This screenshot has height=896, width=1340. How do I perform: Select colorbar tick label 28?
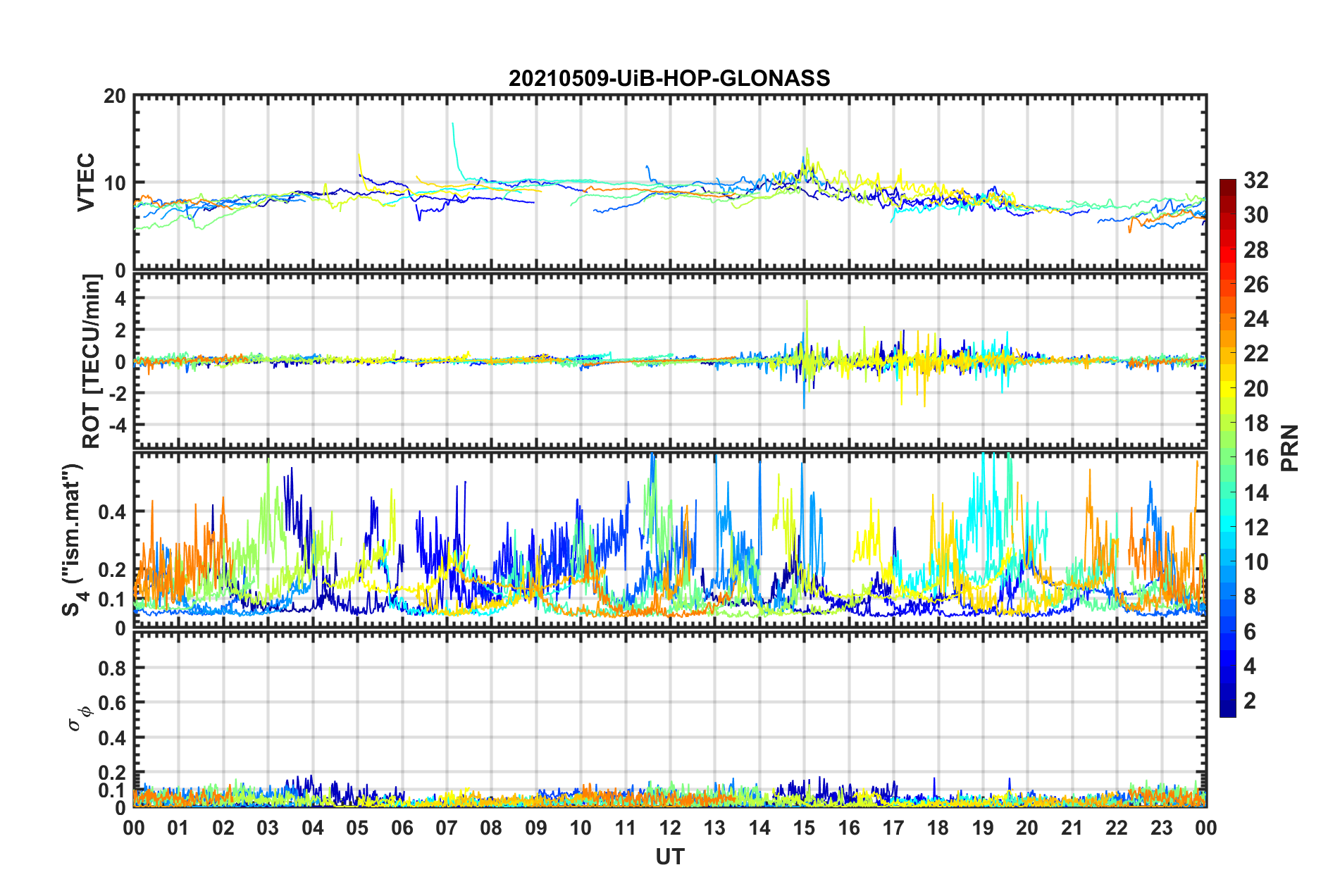tap(1255, 250)
